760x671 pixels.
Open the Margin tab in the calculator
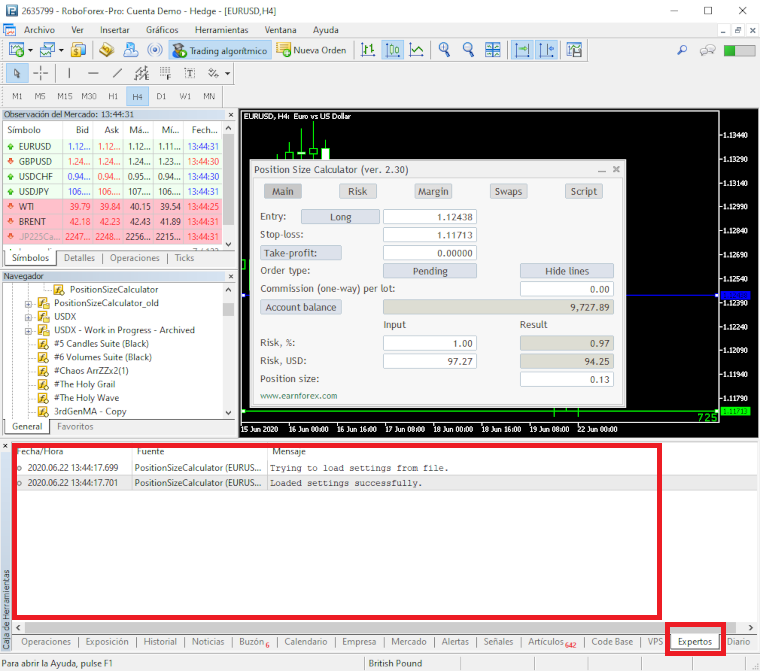tap(433, 192)
